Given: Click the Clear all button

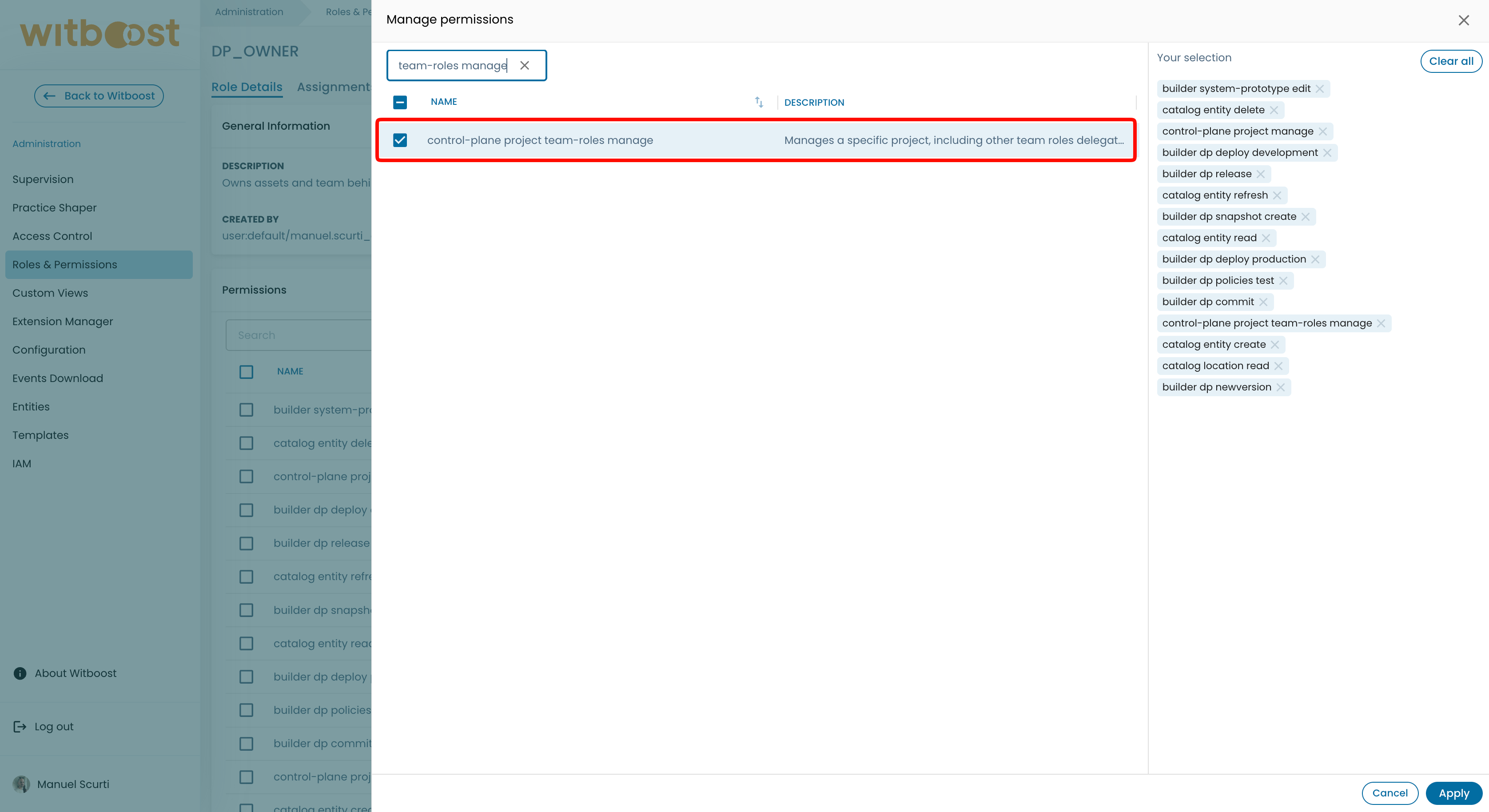Looking at the screenshot, I should 1451,61.
